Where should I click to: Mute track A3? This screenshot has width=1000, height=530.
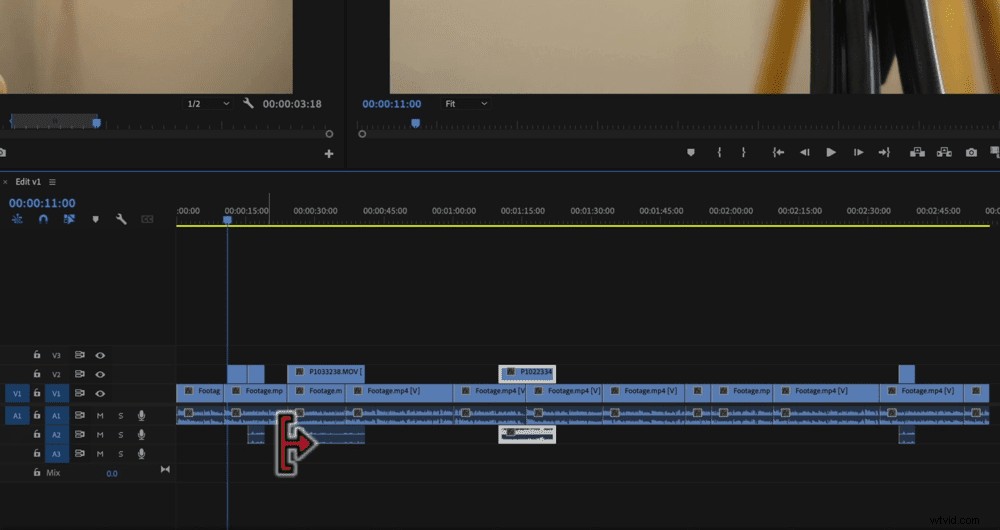coord(100,454)
